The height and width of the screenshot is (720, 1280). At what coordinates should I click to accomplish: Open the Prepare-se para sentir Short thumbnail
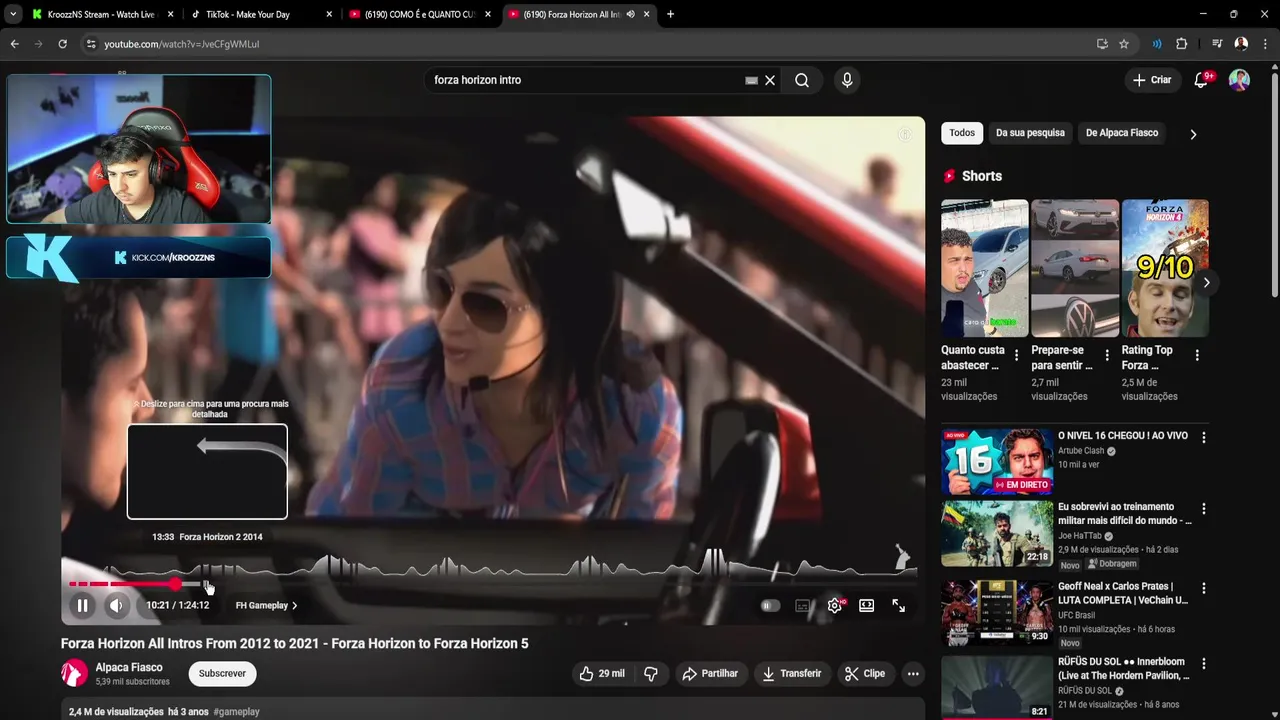pos(1074,268)
